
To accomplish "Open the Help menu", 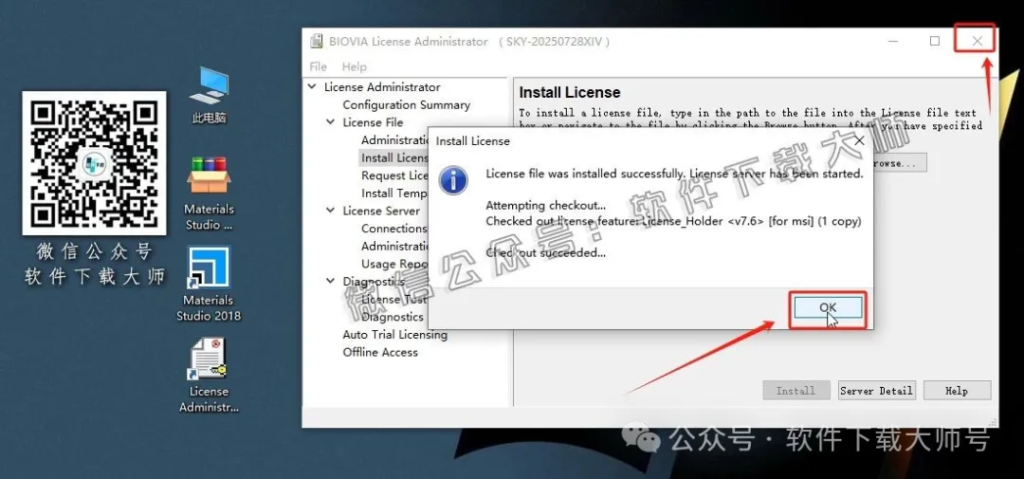I will coord(354,67).
